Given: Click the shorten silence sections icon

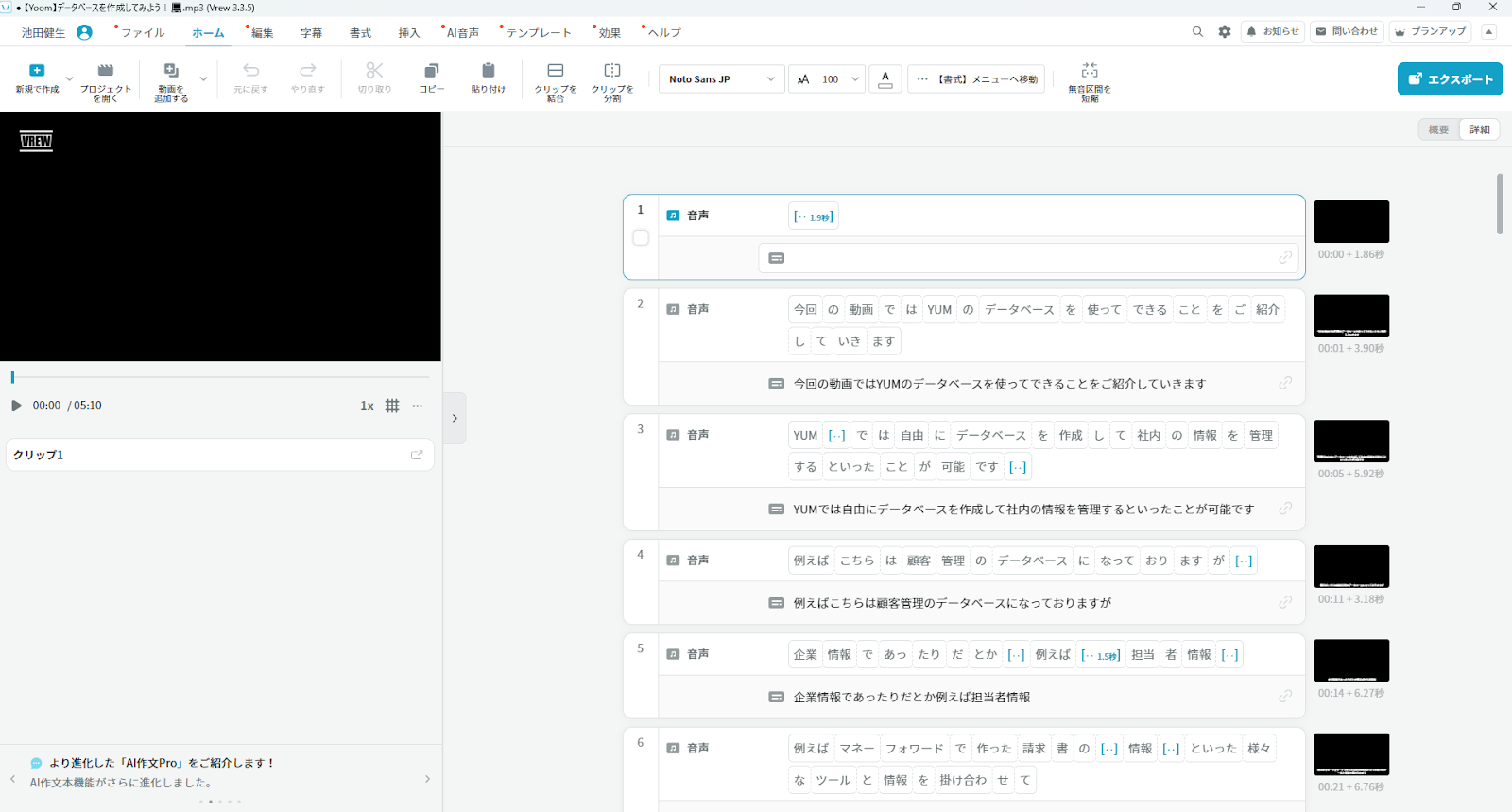Looking at the screenshot, I should coord(1090,71).
